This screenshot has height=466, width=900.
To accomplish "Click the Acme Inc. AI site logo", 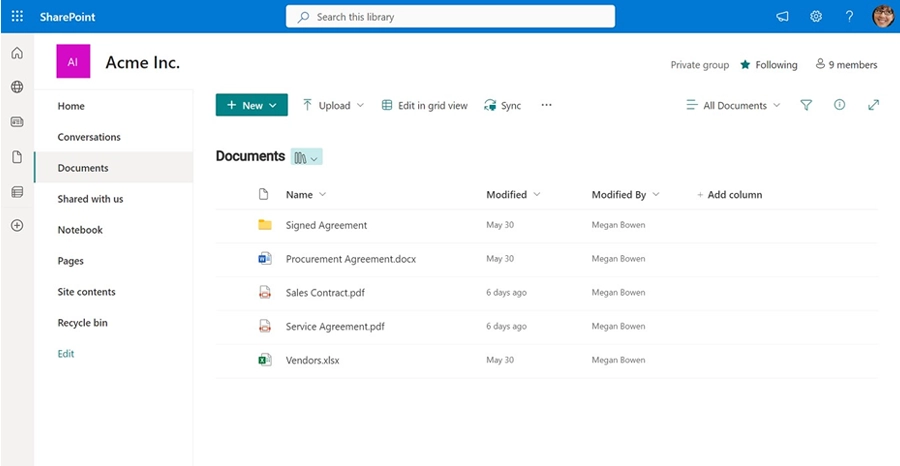I will pos(73,61).
